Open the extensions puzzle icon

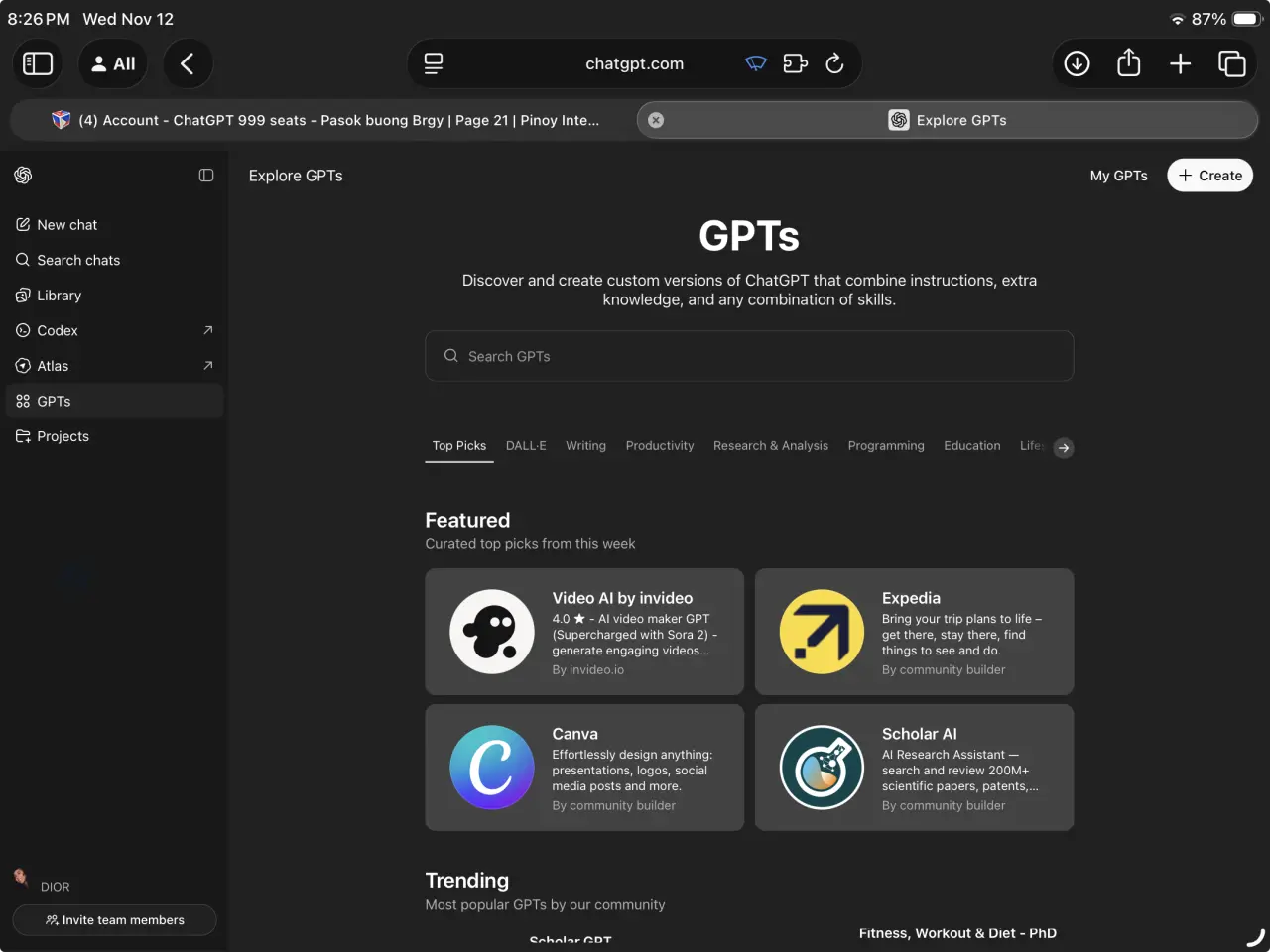pos(795,63)
